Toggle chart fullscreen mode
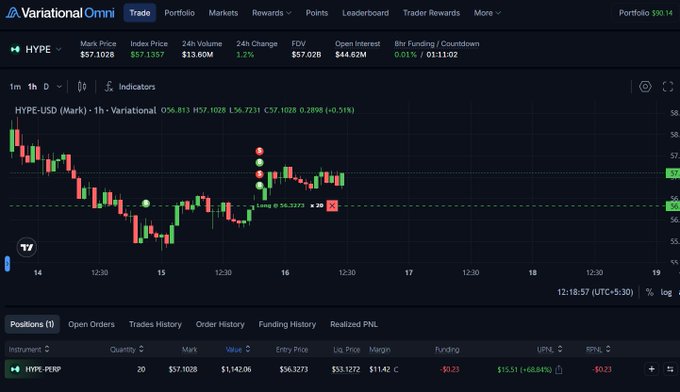Screen dimensions: 680x392 point(668,87)
